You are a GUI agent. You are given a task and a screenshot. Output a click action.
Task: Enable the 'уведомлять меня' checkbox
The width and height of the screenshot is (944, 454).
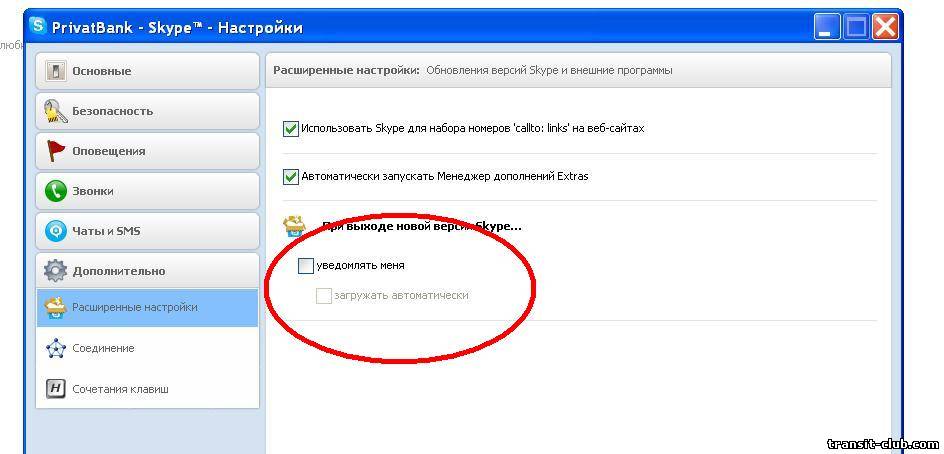[x=306, y=266]
